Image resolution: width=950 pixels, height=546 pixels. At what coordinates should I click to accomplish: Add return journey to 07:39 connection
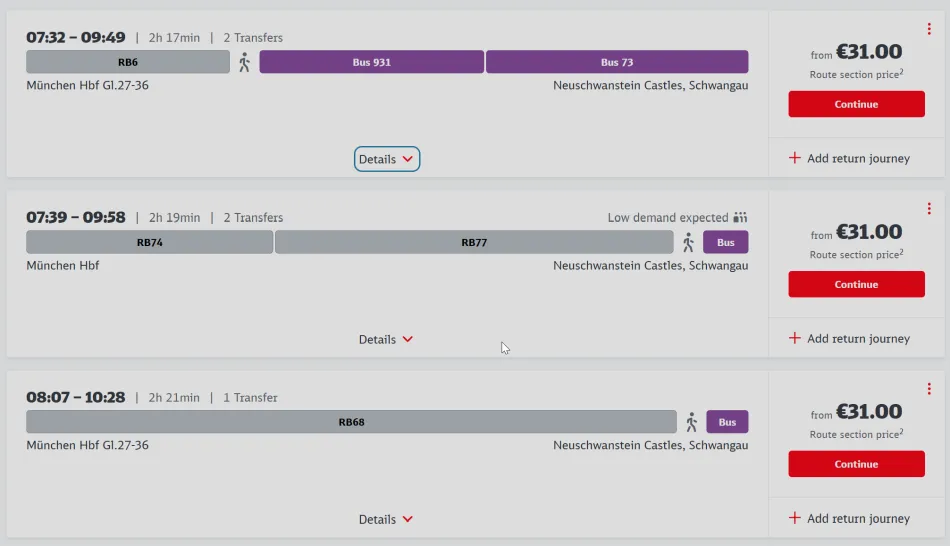point(850,338)
